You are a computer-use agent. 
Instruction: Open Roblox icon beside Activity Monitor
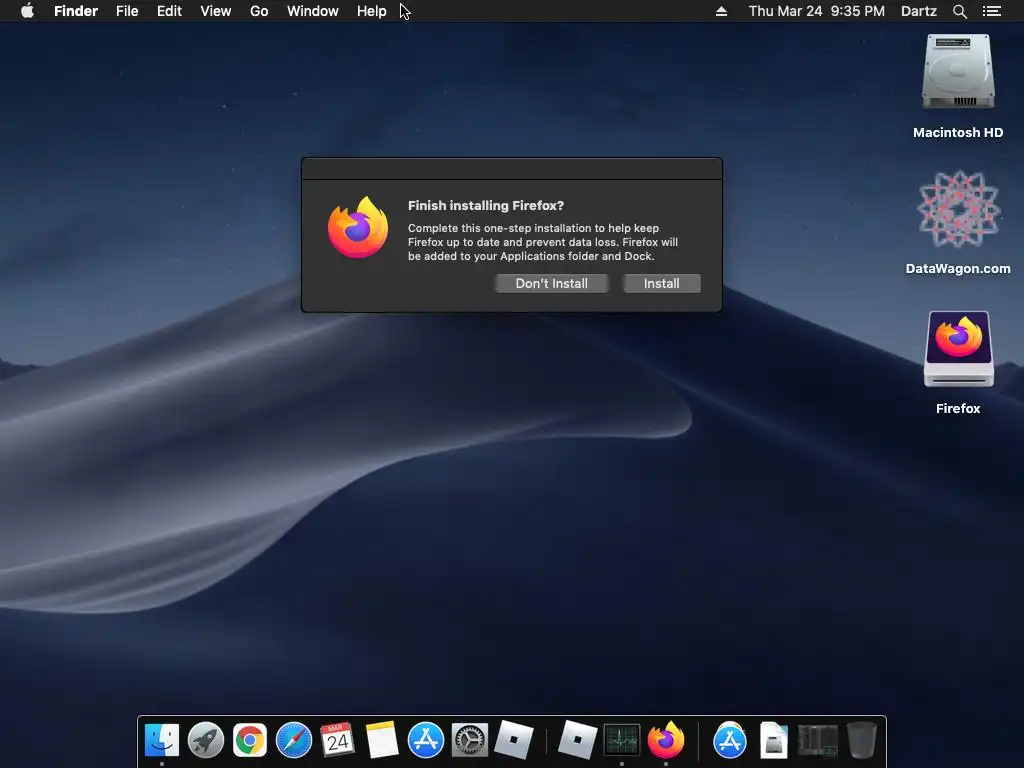point(577,740)
